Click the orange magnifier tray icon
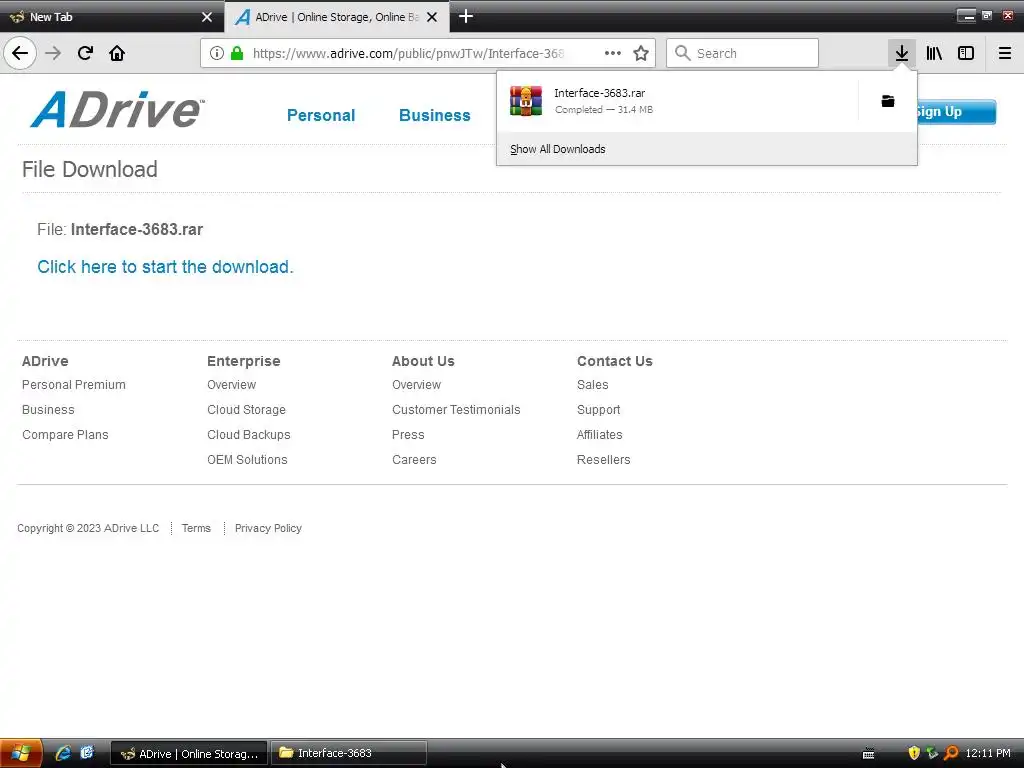Viewport: 1024px width, 768px height. point(951,753)
